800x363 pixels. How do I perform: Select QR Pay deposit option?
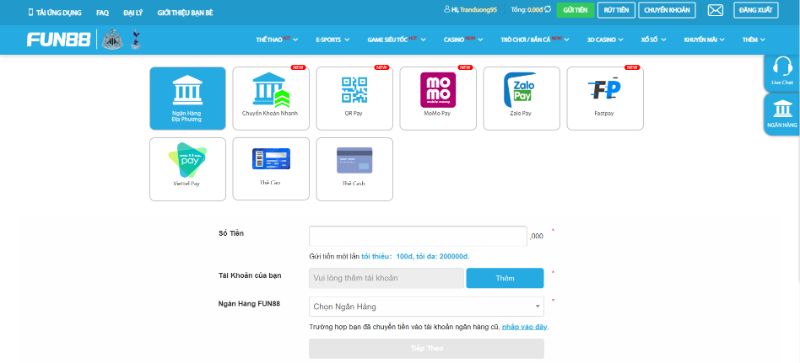[x=354, y=99]
